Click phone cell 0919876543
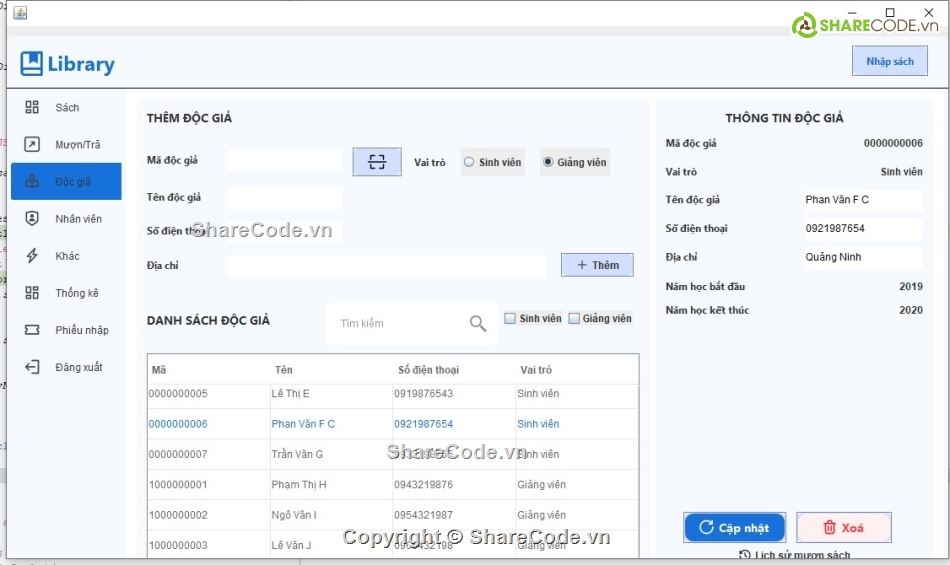 coord(454,394)
